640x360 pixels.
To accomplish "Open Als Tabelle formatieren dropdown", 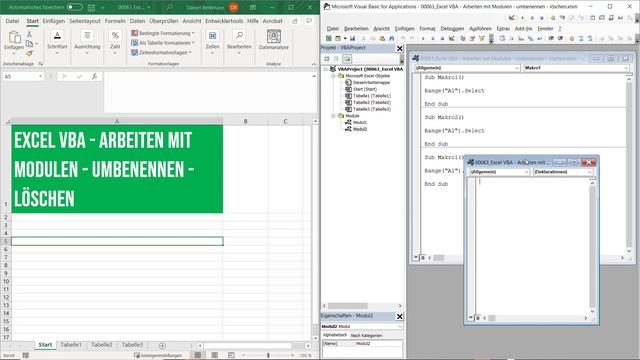I will 163,43.
